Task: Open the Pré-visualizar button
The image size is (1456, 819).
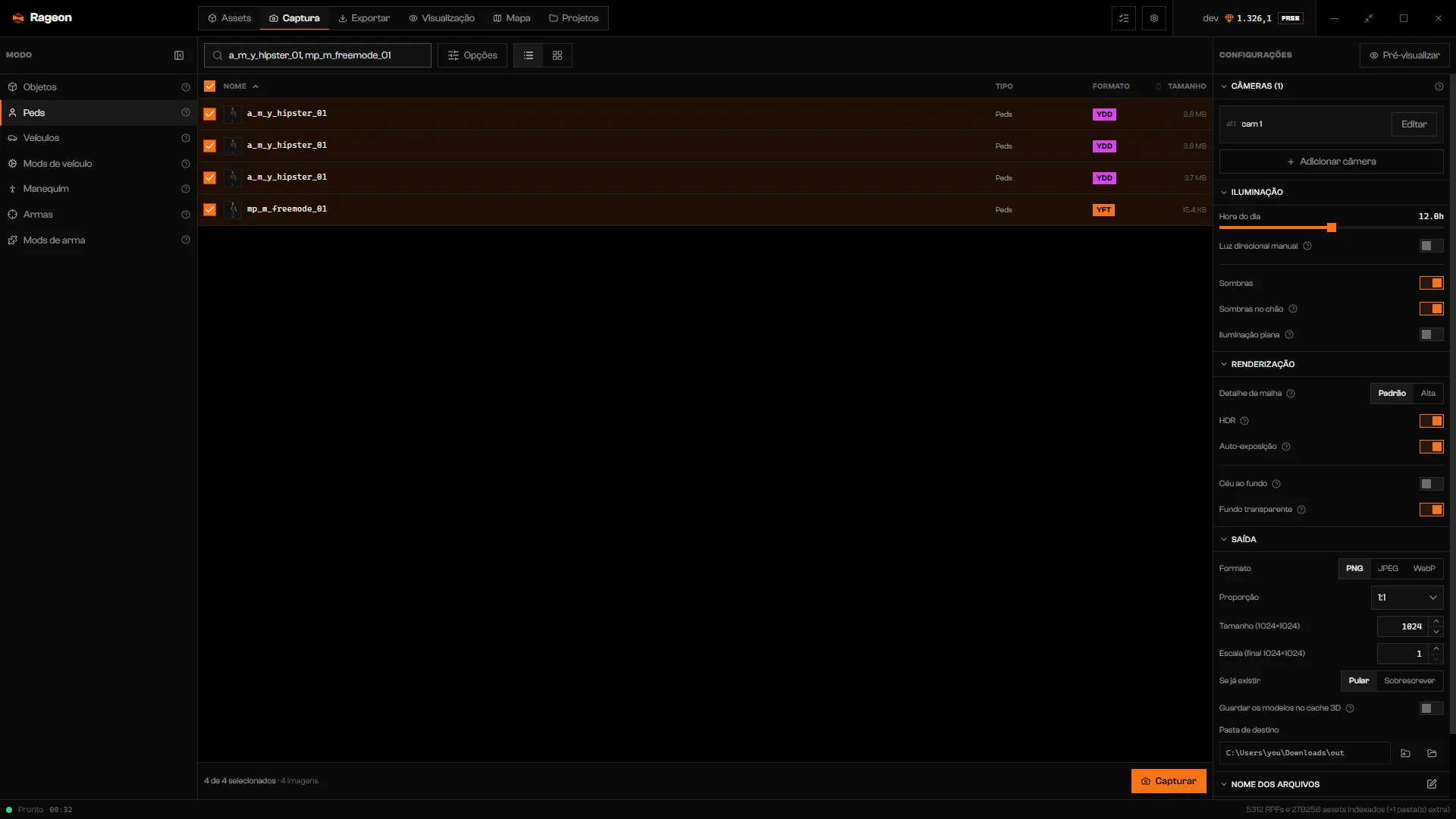Action: click(1404, 55)
